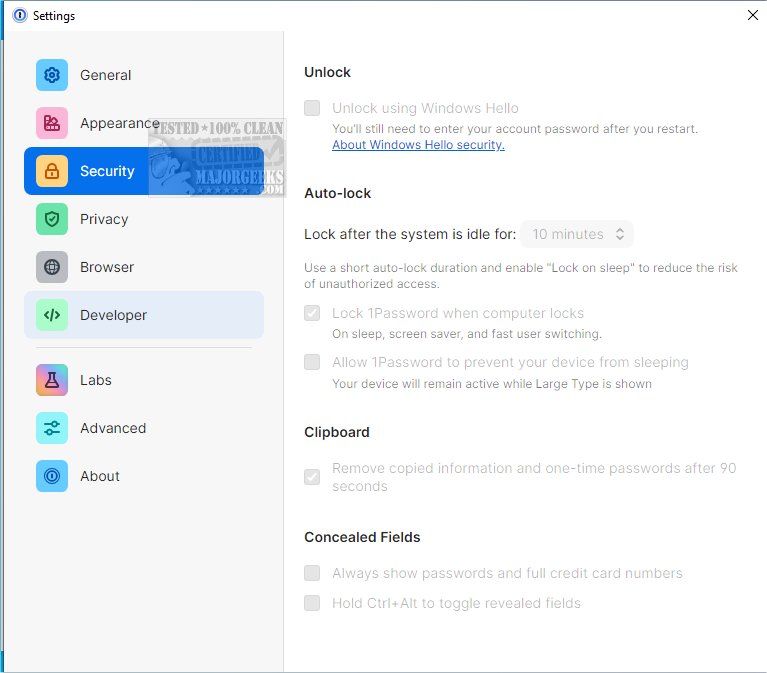
Task: View the About page
Action: tap(144, 476)
